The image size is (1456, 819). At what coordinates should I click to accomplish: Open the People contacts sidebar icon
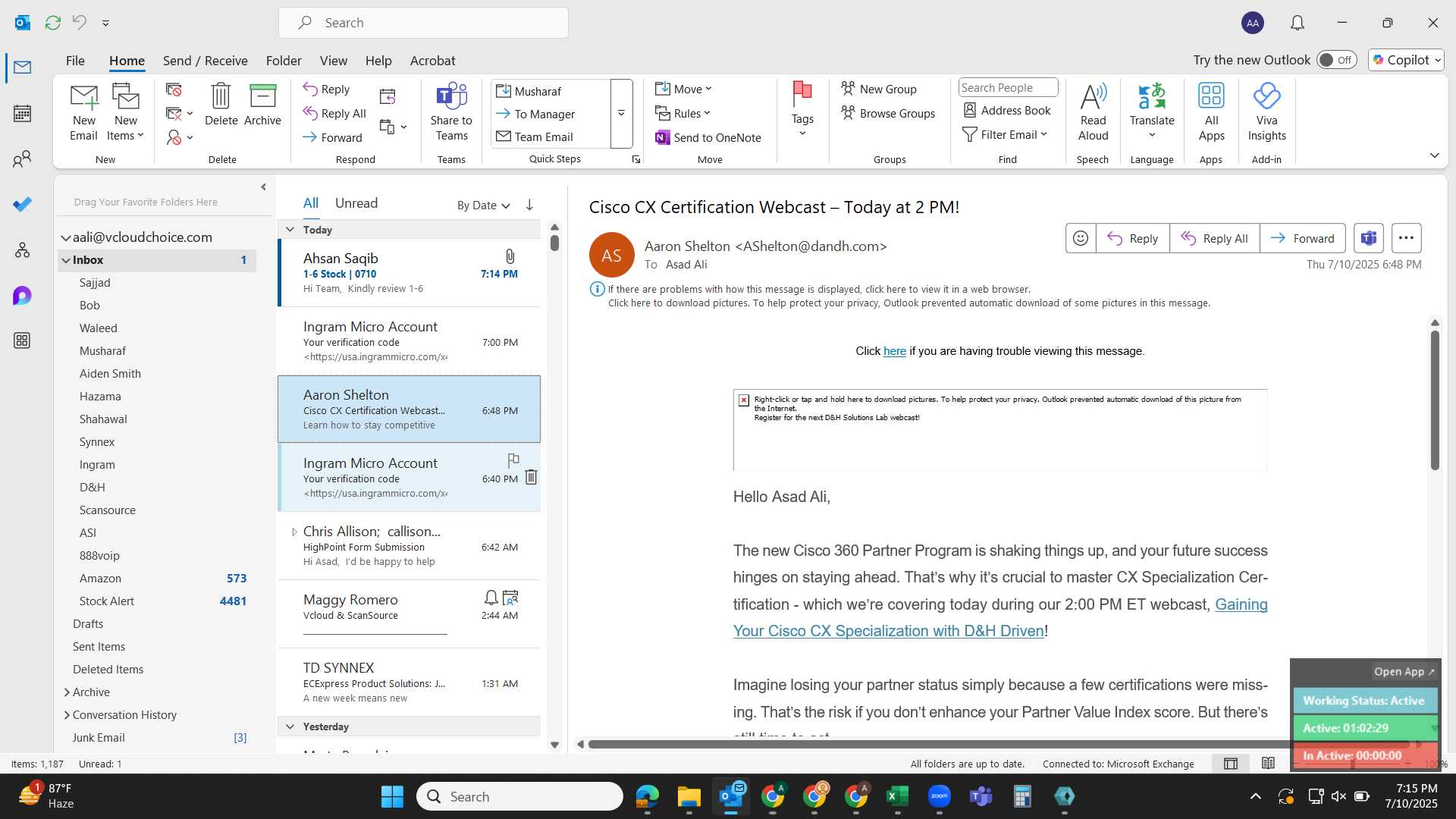click(x=22, y=159)
